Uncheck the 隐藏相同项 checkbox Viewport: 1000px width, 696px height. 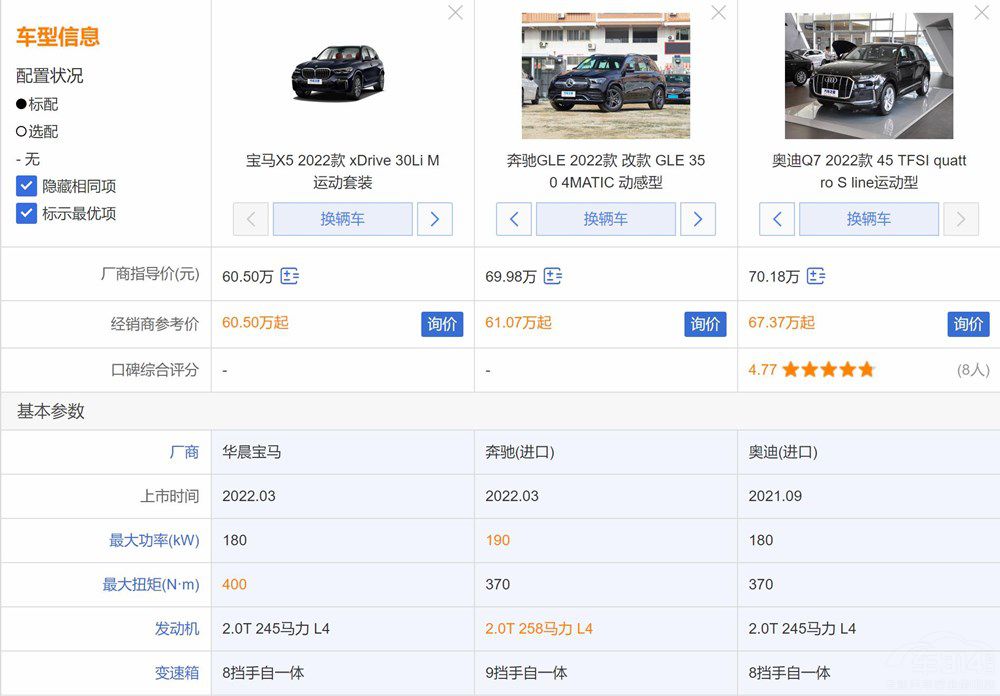click(x=27, y=186)
